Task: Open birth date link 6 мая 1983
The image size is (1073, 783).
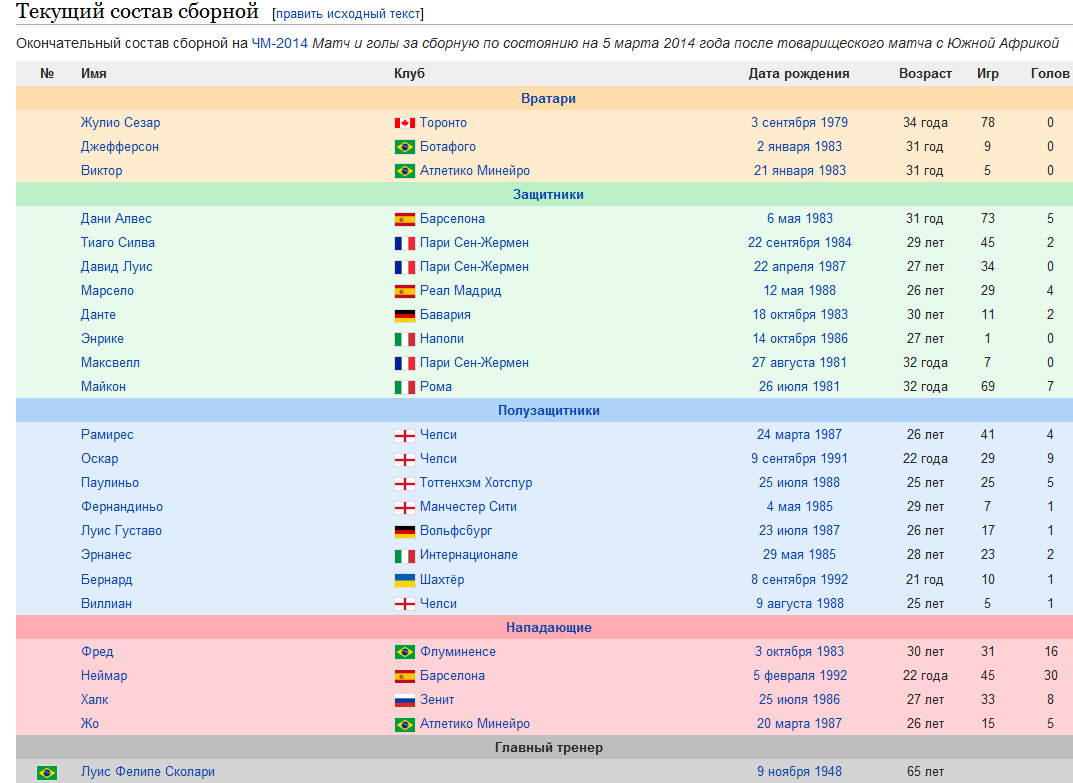Action: [x=800, y=218]
